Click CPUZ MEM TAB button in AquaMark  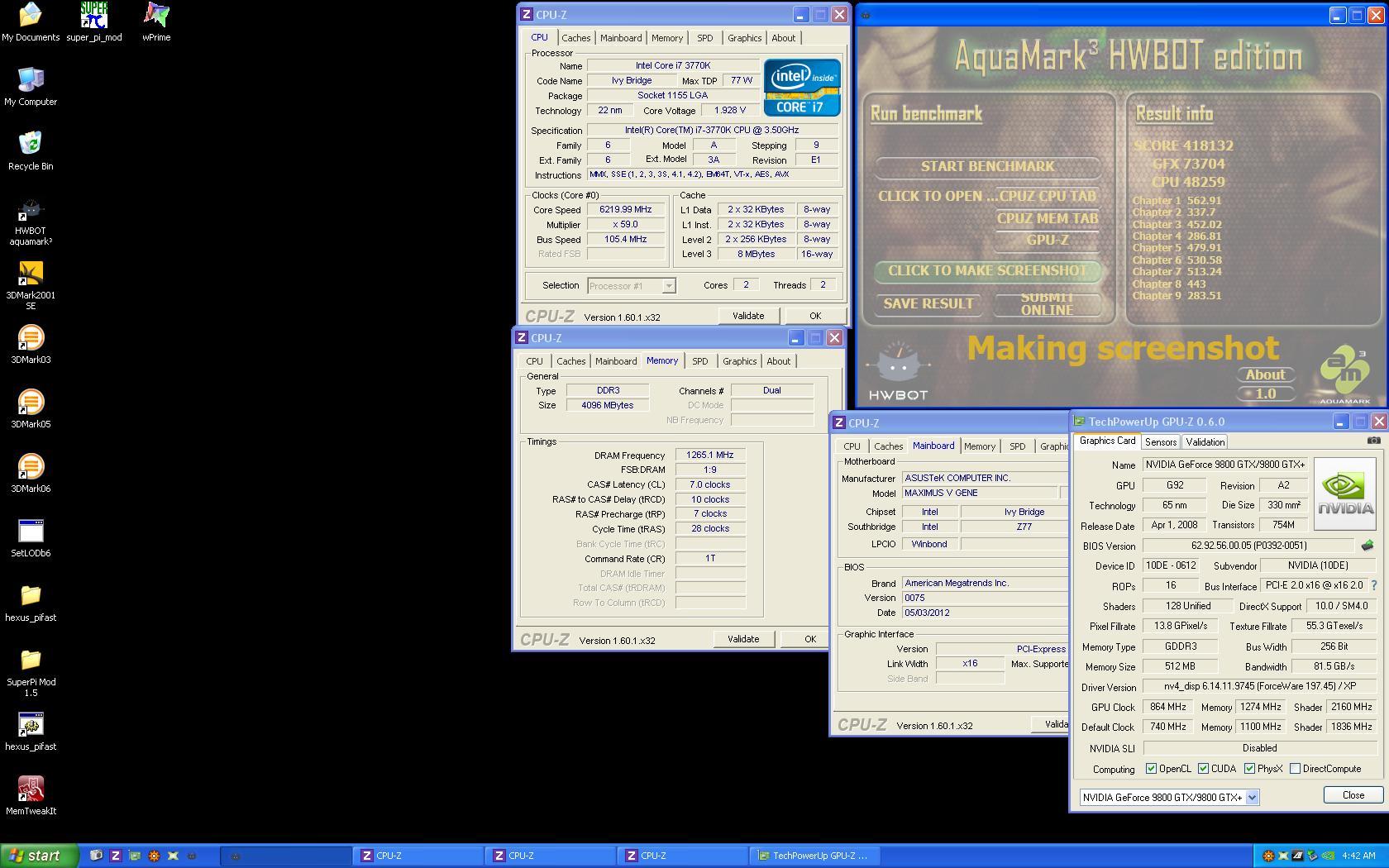[1048, 218]
